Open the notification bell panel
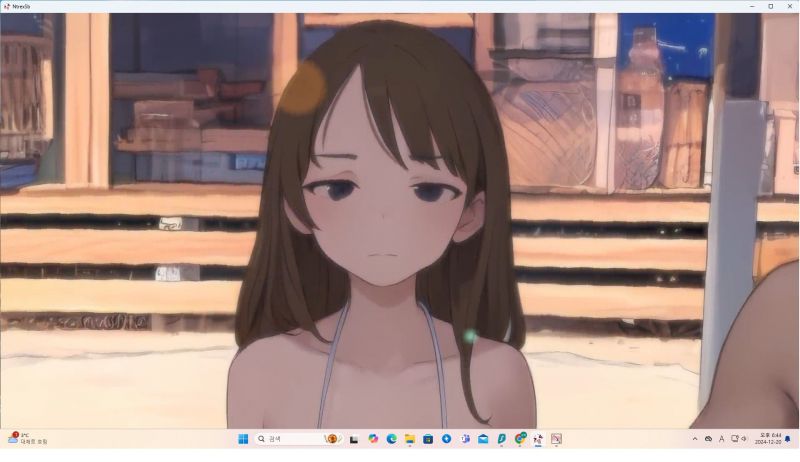800x462 pixels. tap(787, 439)
